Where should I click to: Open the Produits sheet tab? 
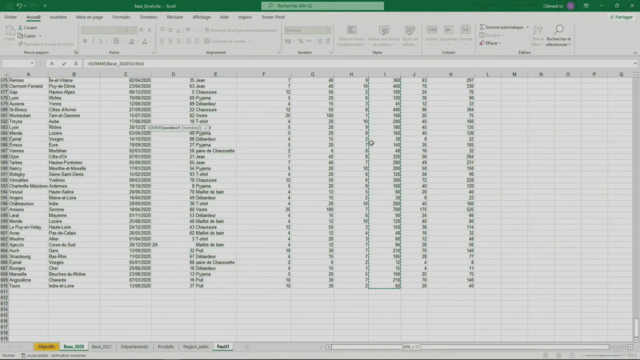(166, 347)
